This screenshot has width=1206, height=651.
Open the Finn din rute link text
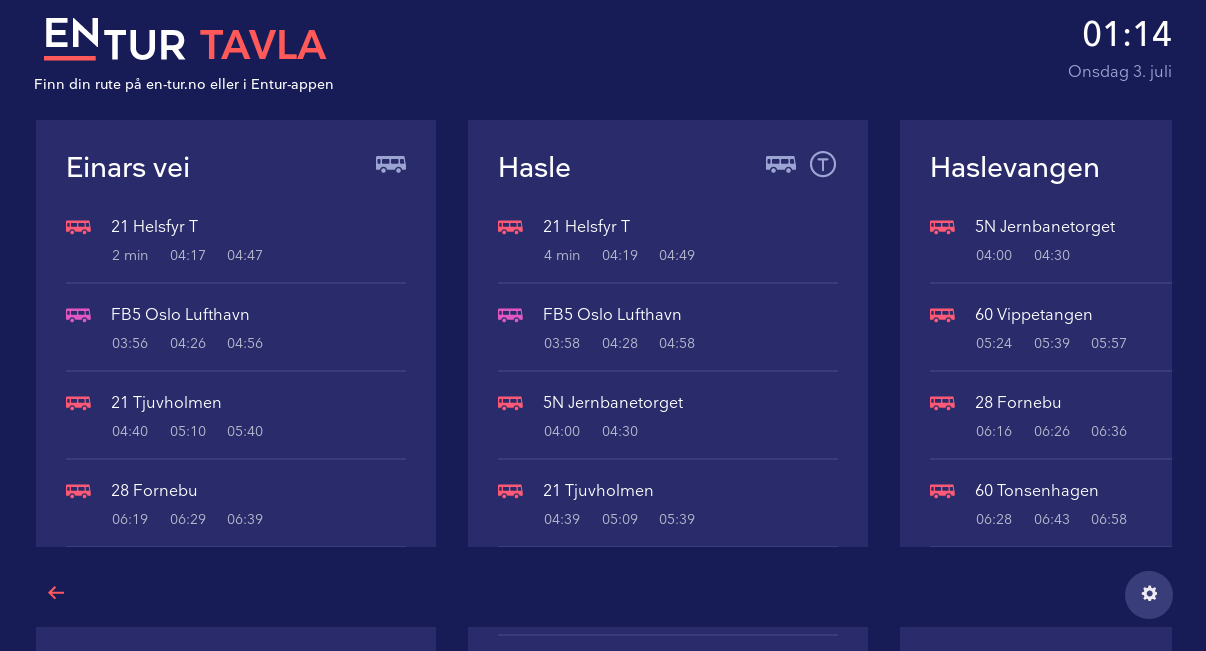point(184,84)
